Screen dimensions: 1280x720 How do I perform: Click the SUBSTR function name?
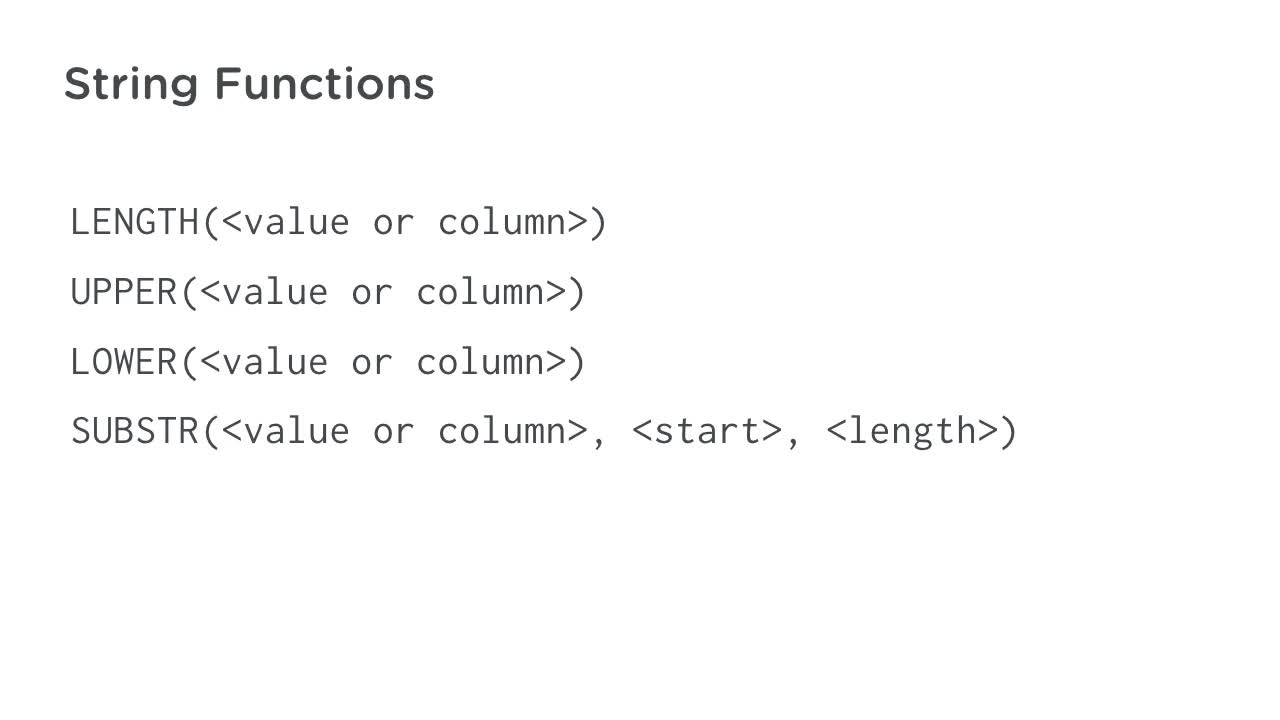[x=135, y=432]
